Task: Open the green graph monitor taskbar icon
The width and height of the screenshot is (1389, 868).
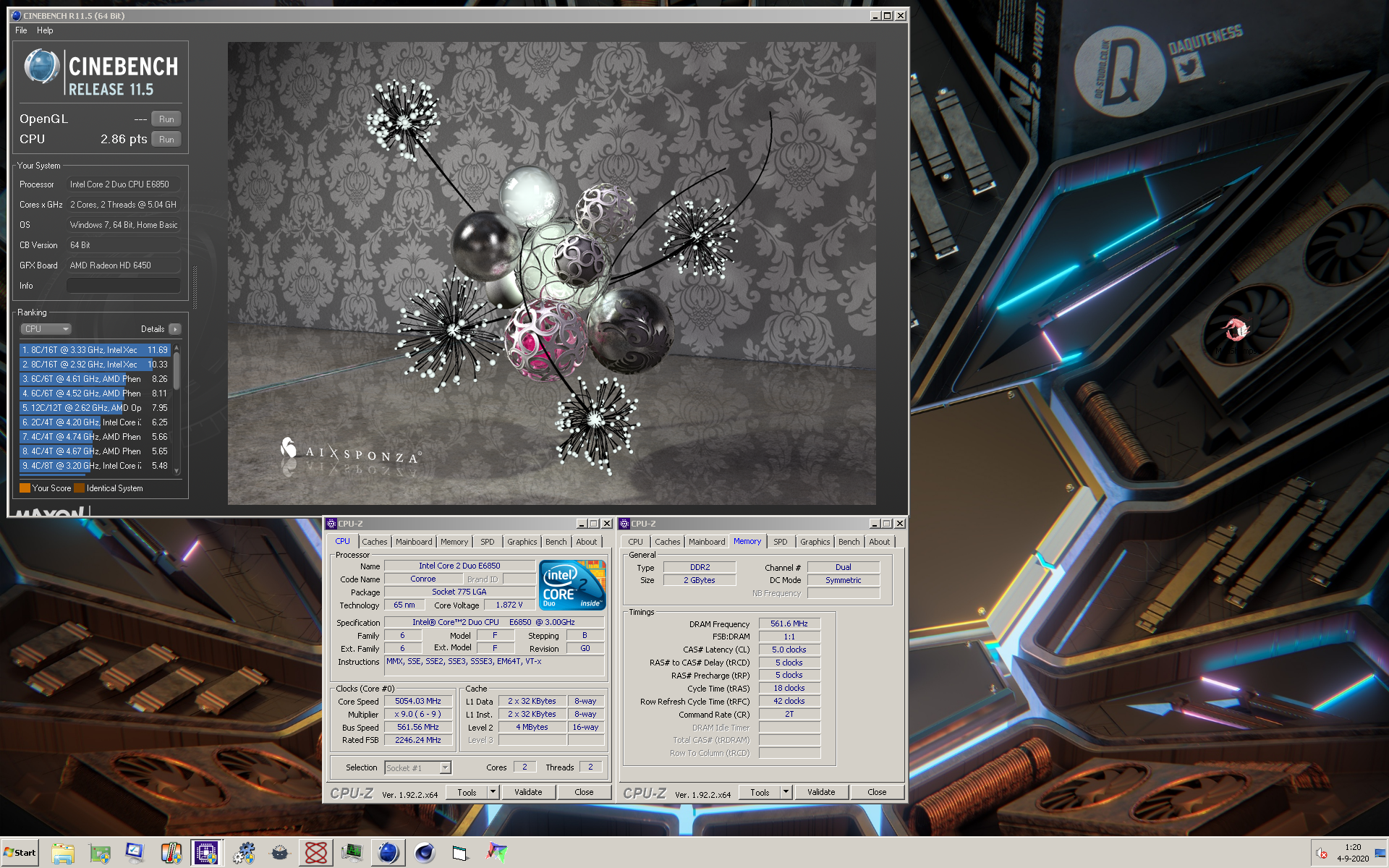Action: click(x=352, y=853)
